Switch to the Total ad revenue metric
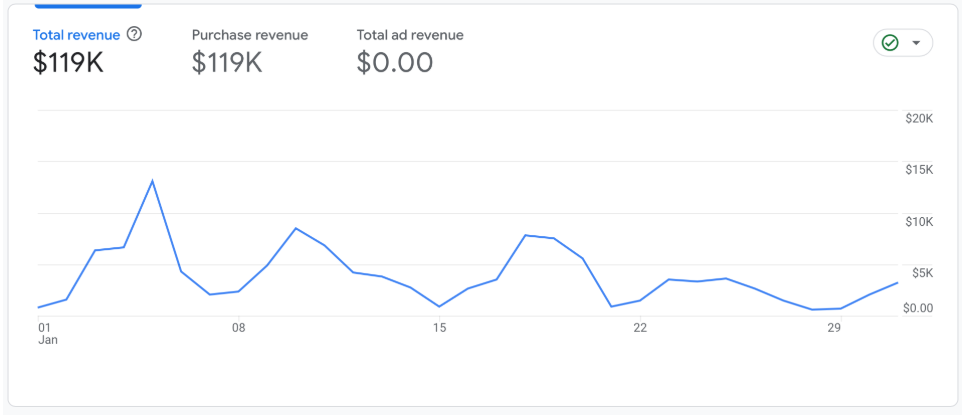 pyautogui.click(x=409, y=35)
